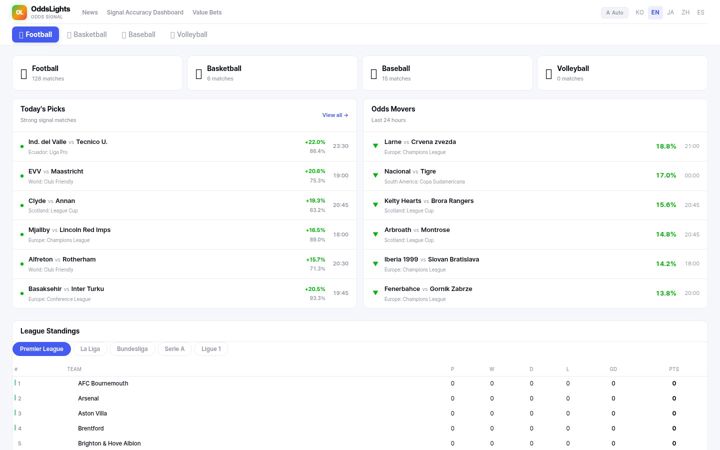Click the 18.8% odds change value
This screenshot has width=720, height=450.
point(666,146)
